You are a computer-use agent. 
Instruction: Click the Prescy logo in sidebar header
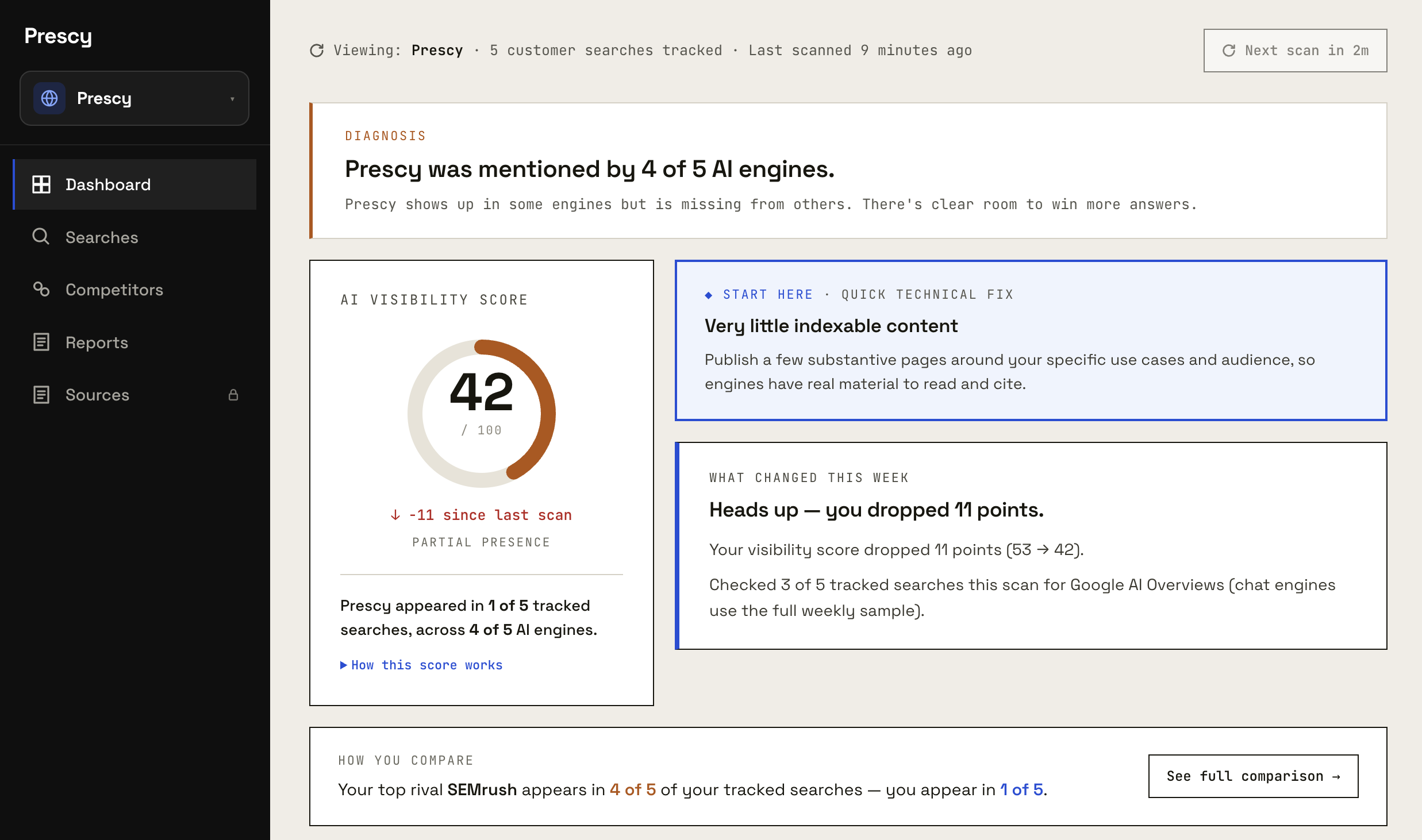pos(58,36)
